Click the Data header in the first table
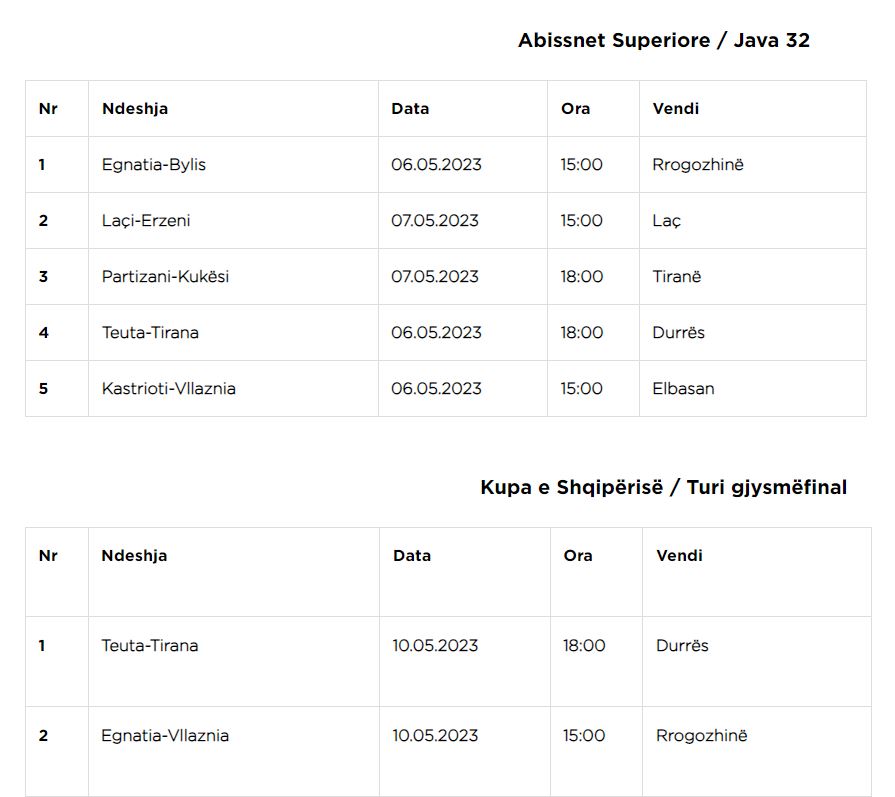Viewport: 895px width, 797px height. click(x=410, y=108)
